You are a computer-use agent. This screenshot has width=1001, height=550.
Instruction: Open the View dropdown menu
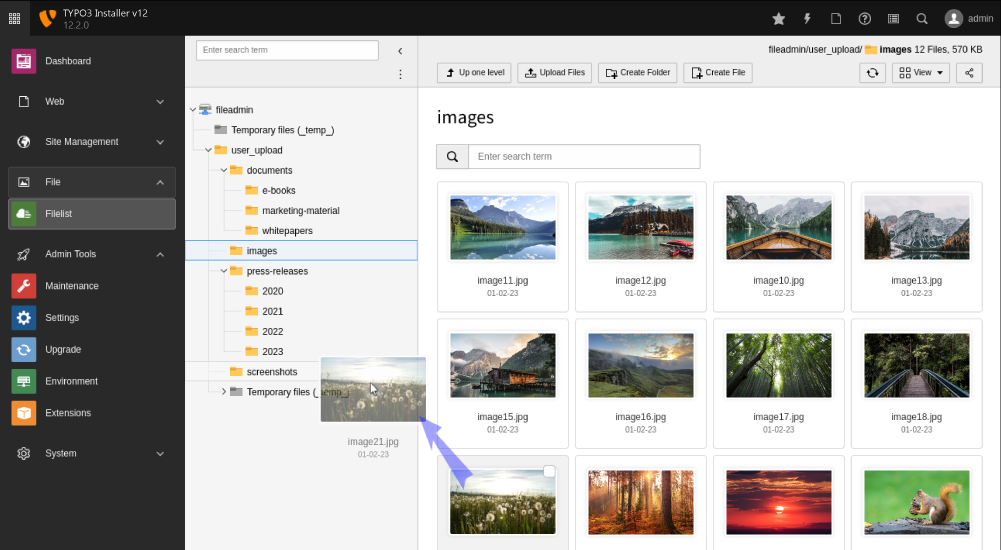coord(920,73)
